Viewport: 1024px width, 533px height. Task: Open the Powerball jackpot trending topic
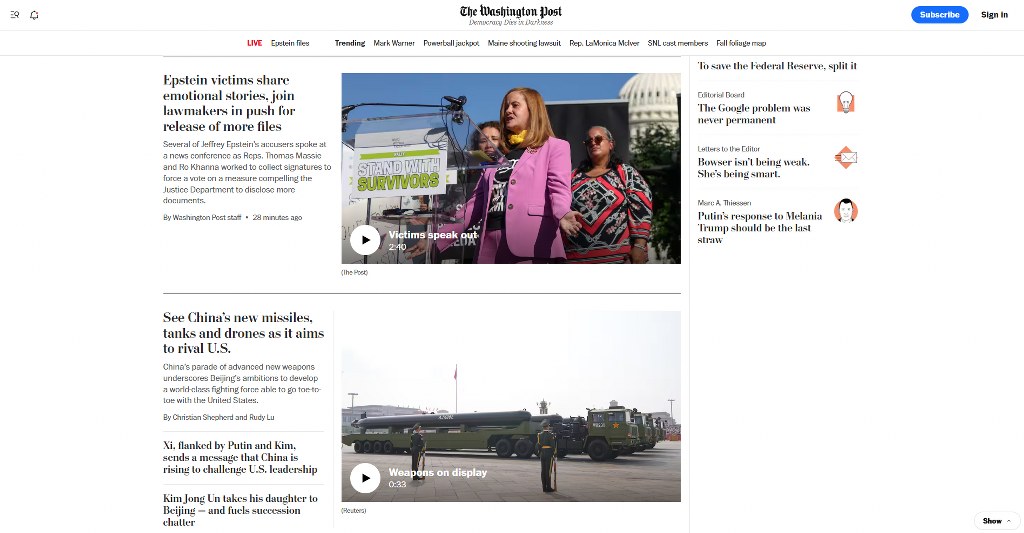pos(451,43)
